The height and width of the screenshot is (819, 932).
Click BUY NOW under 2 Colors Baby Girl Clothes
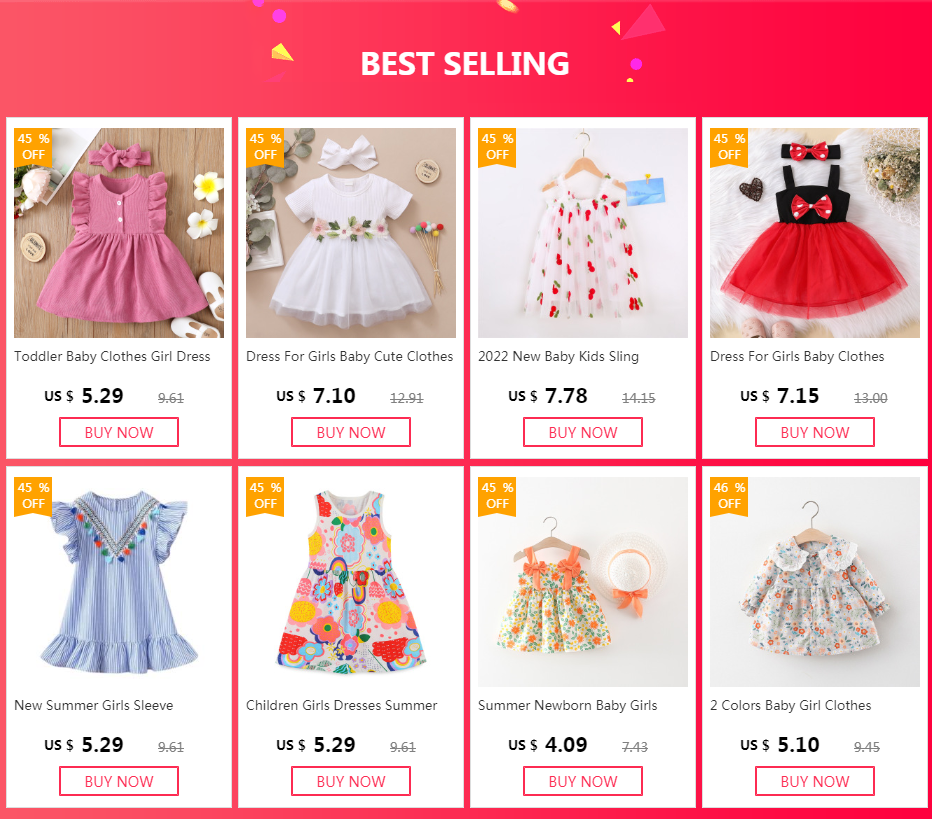pyautogui.click(x=814, y=781)
